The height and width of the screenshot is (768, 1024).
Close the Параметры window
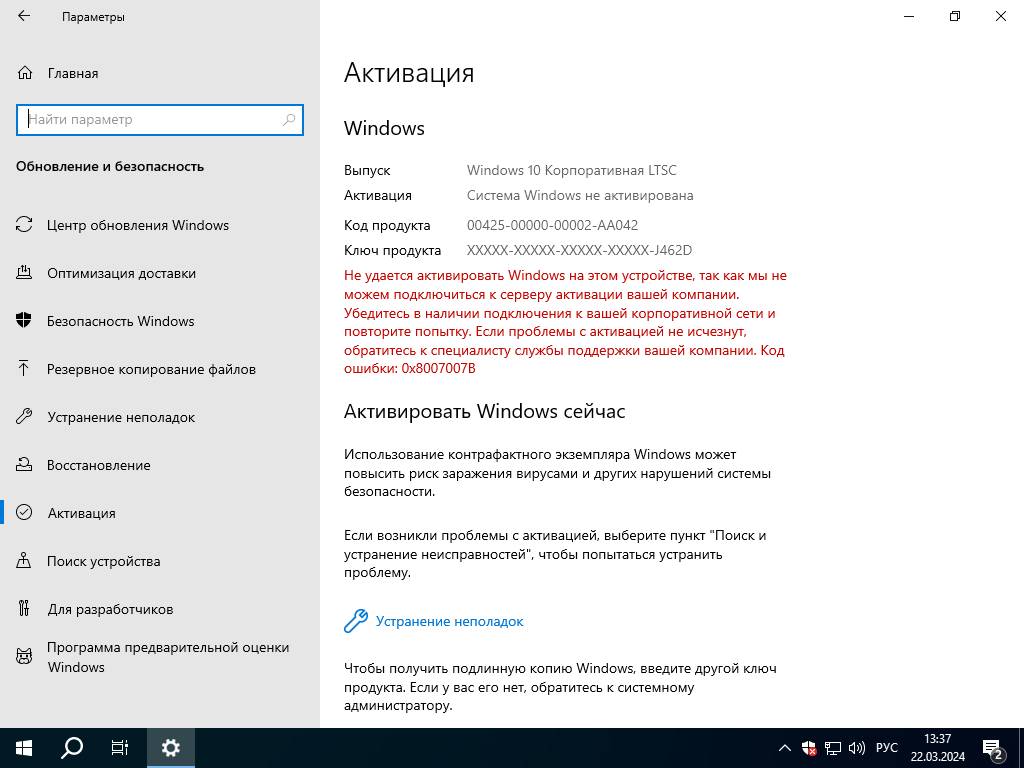click(1000, 16)
